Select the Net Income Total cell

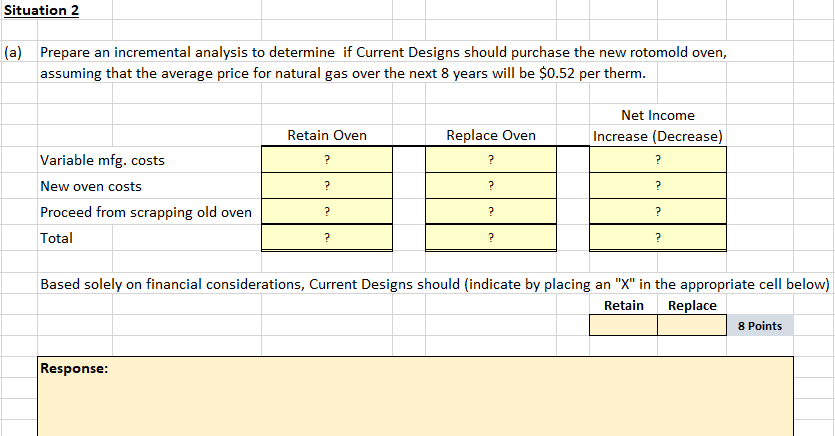(658, 237)
